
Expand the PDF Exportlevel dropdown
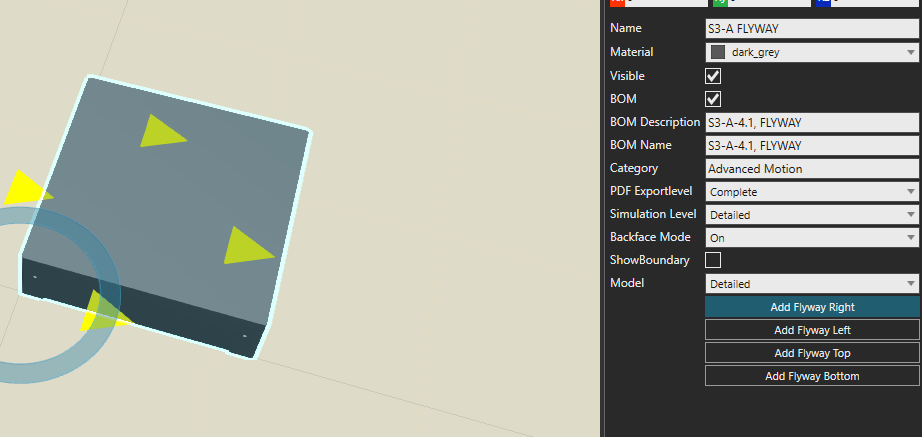811,191
